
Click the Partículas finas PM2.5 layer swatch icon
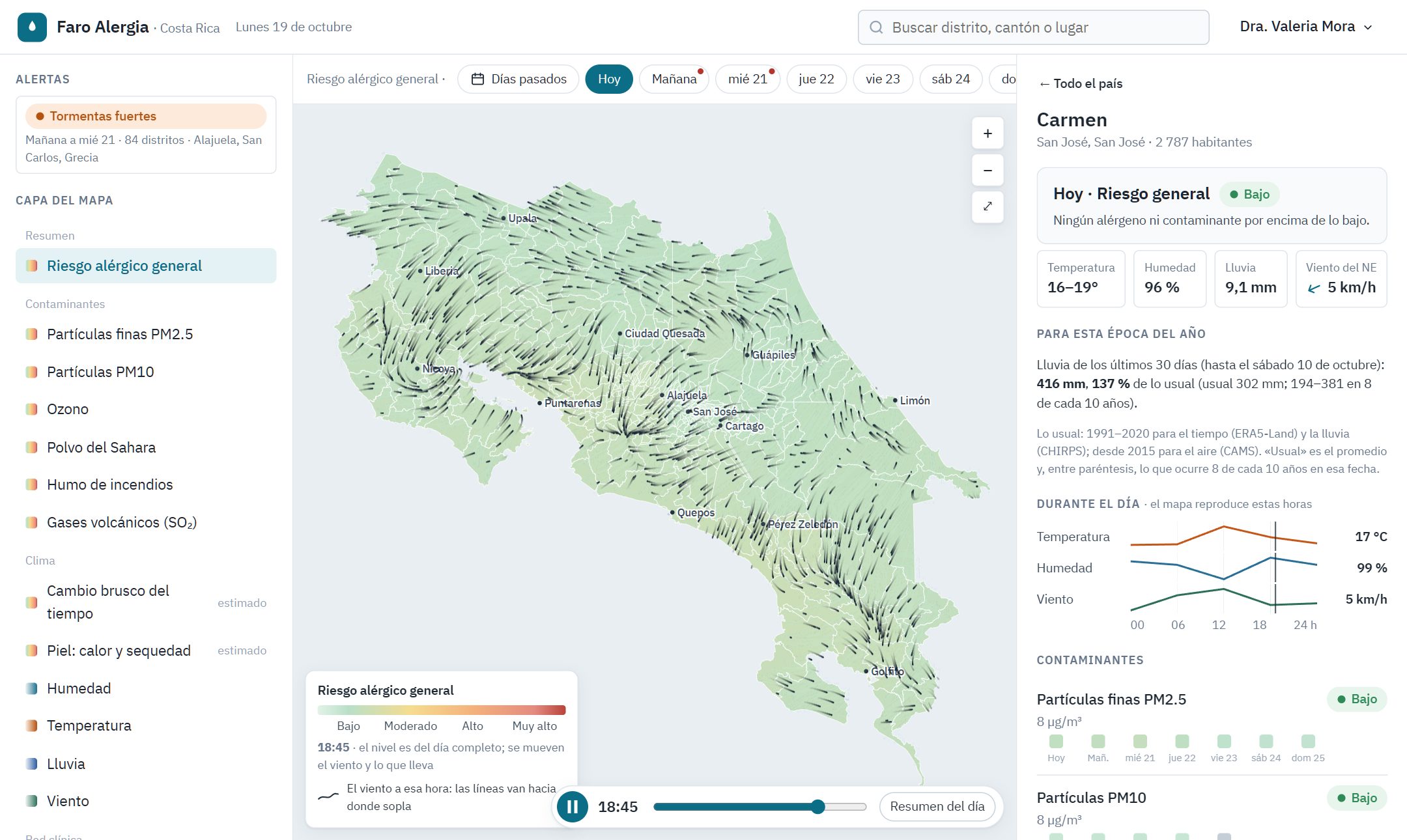click(31, 334)
